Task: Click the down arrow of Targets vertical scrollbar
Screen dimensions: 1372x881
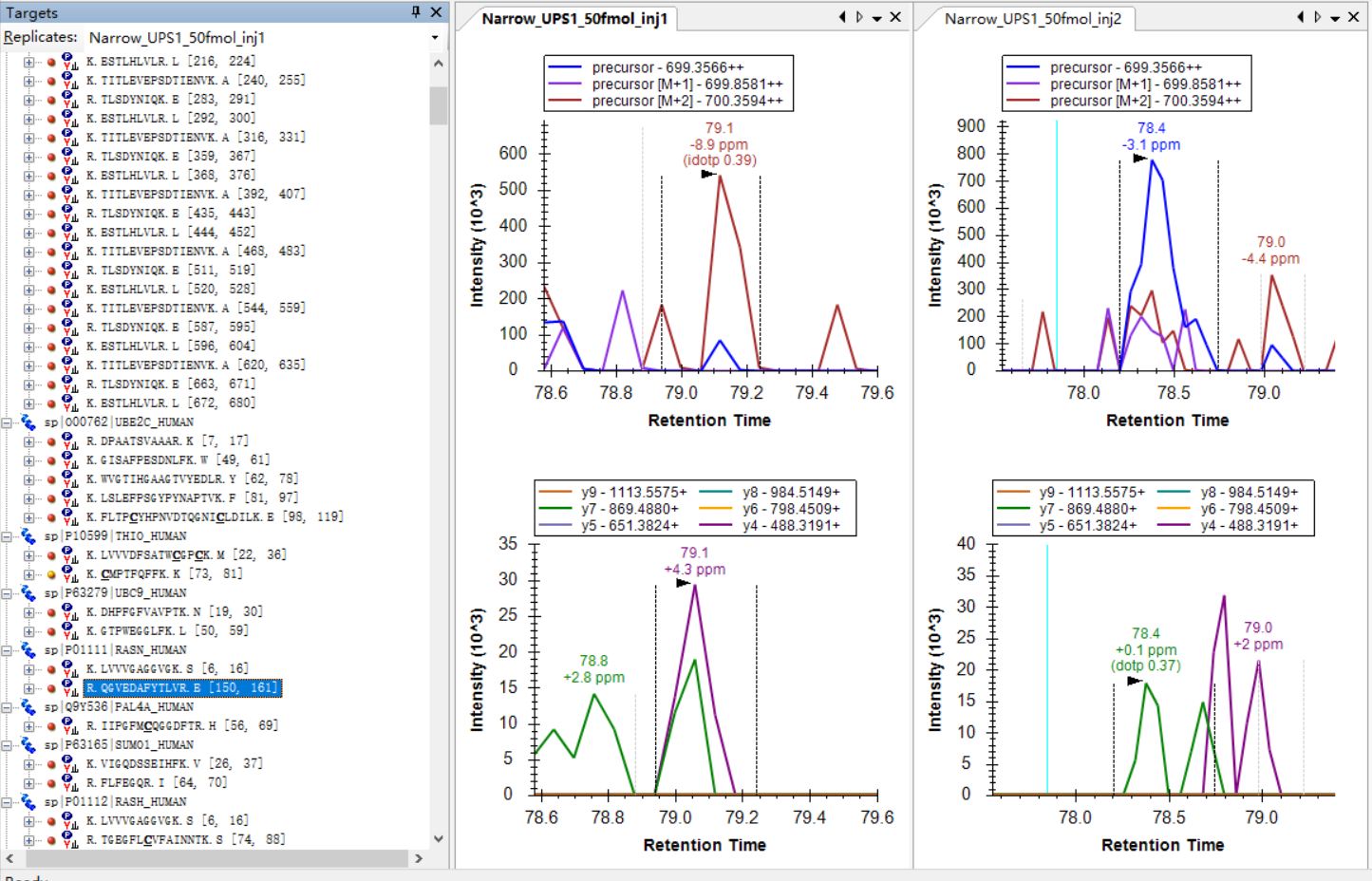Action: coord(438,838)
